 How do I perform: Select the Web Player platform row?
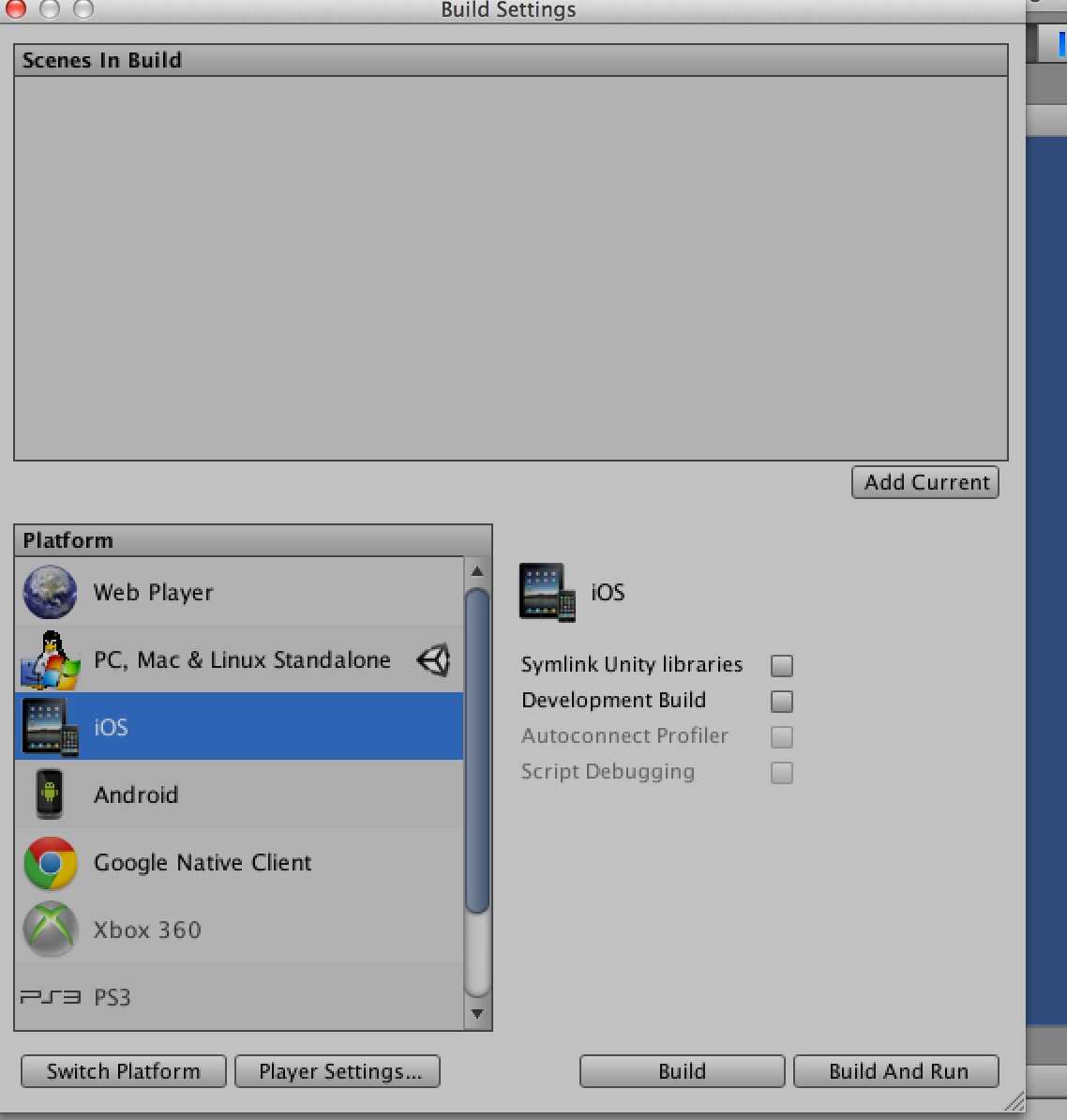point(239,592)
